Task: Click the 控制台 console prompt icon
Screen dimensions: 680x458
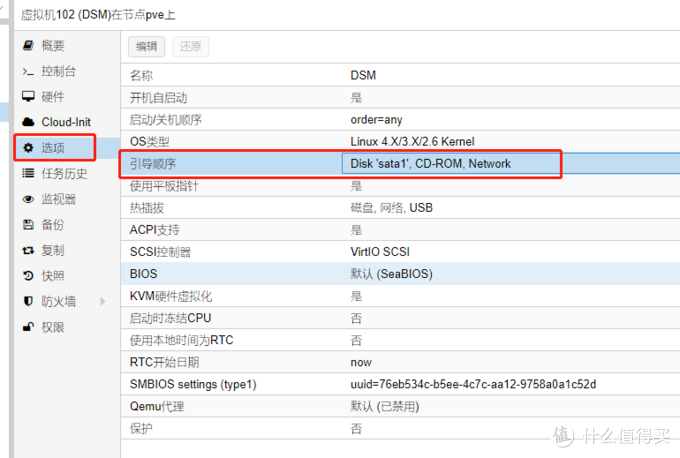Action: click(x=28, y=71)
